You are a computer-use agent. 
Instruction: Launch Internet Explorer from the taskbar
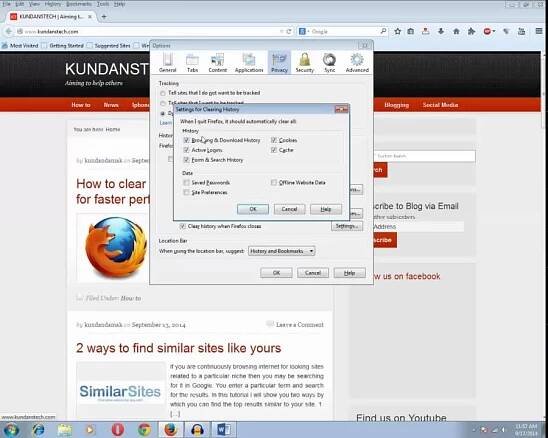tap(38, 429)
